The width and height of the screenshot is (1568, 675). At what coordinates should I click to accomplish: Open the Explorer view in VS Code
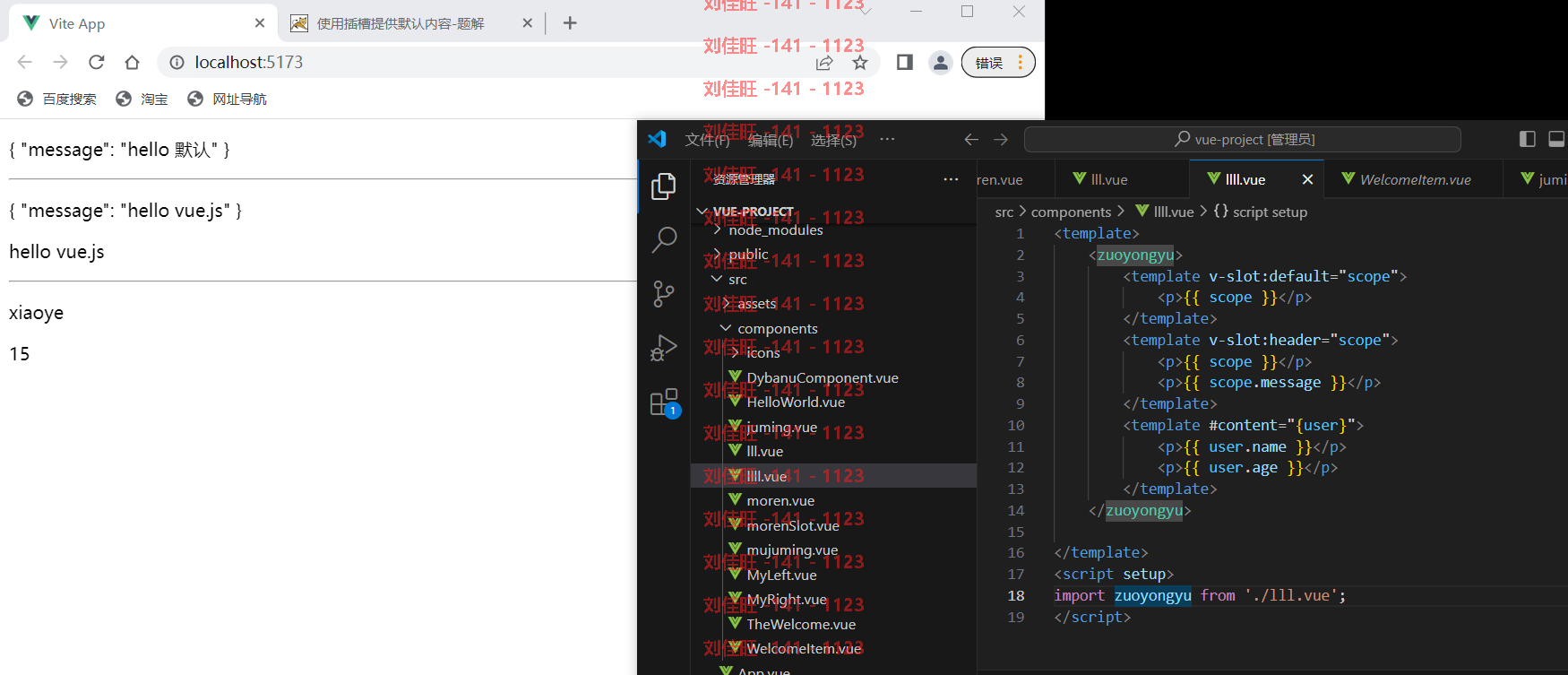(x=664, y=186)
